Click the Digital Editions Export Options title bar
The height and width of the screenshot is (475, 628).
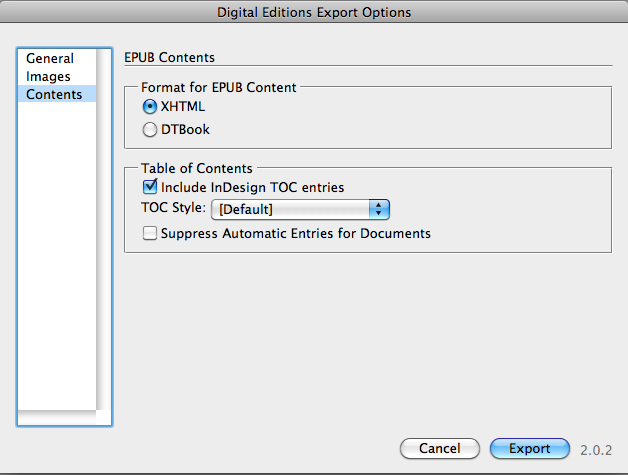pyautogui.click(x=314, y=13)
